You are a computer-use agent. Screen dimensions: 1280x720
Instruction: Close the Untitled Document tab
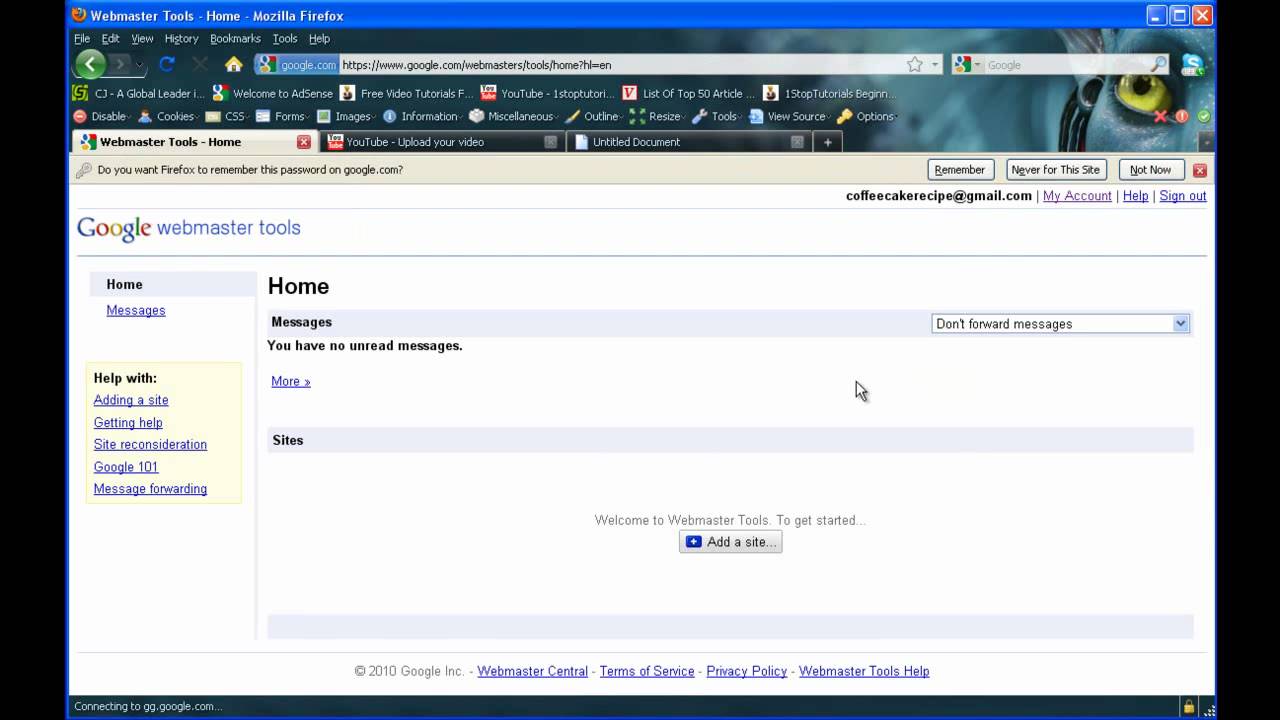coord(797,142)
